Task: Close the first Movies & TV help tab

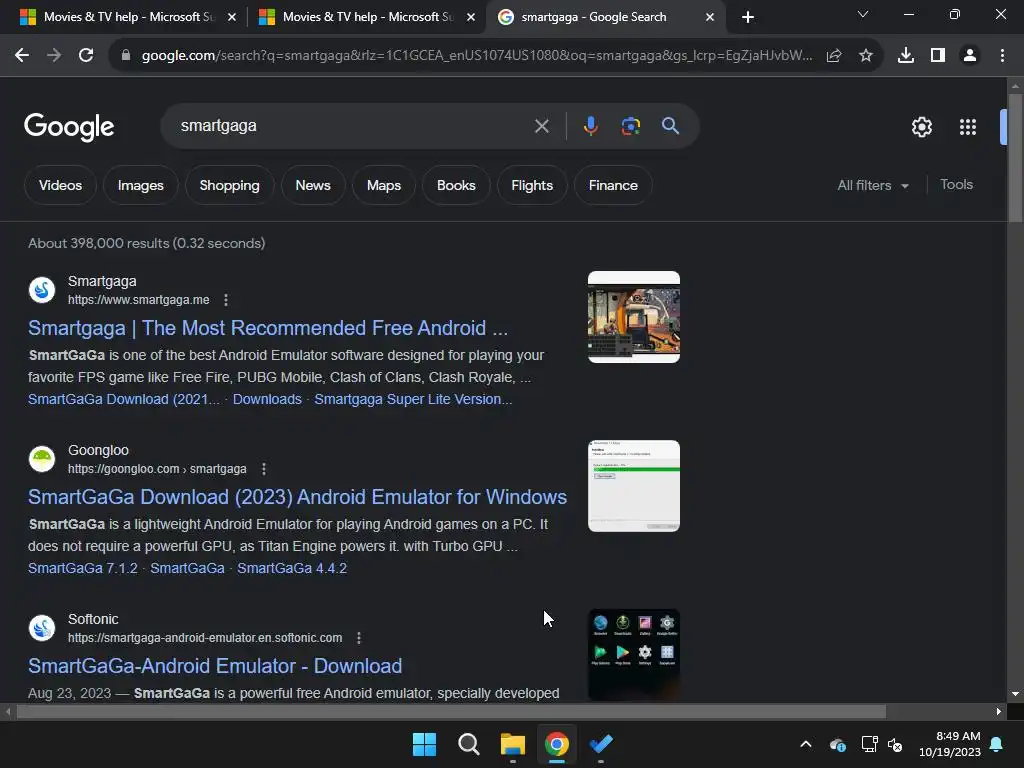Action: coord(232,17)
